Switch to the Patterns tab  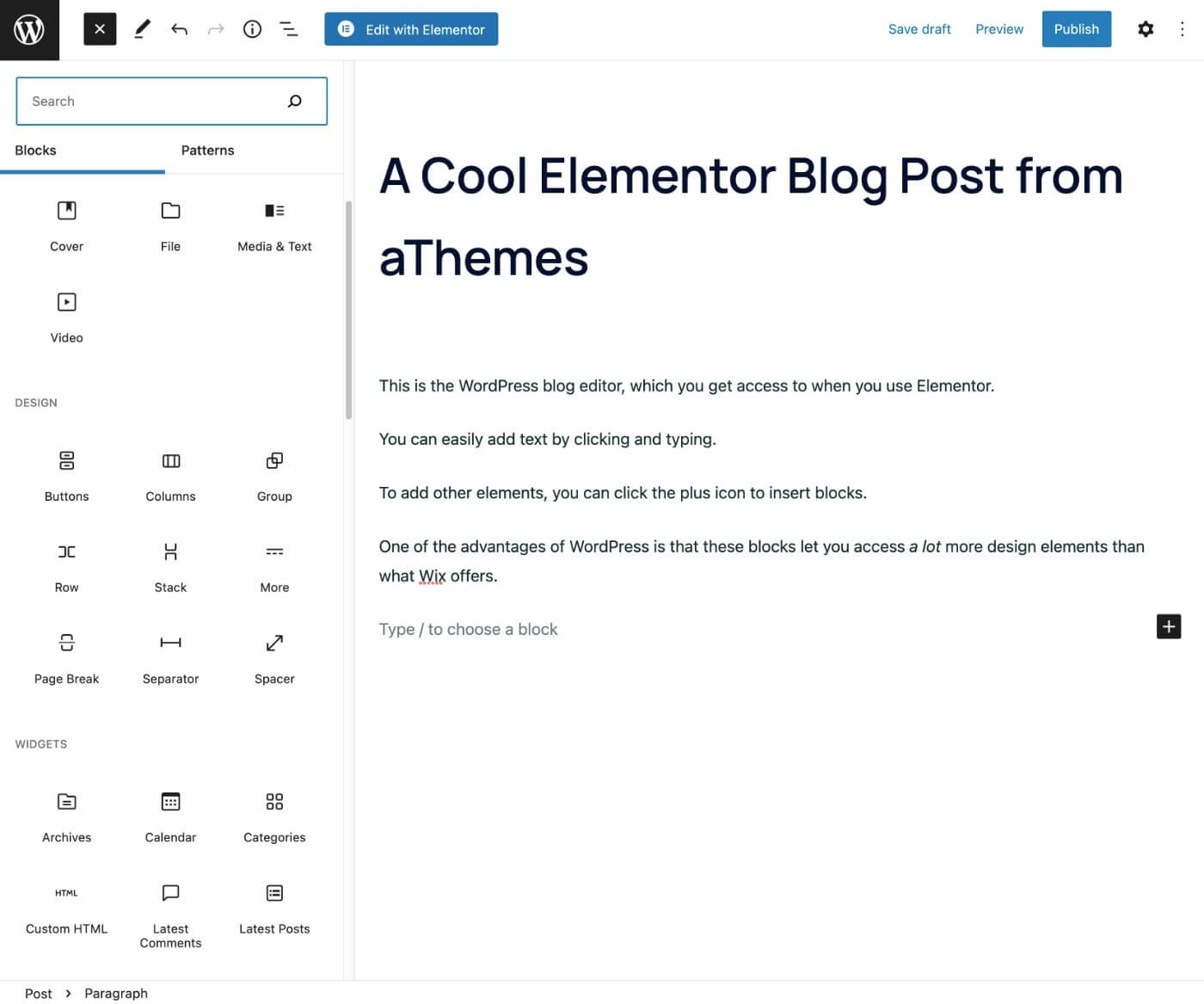pyautogui.click(x=207, y=151)
